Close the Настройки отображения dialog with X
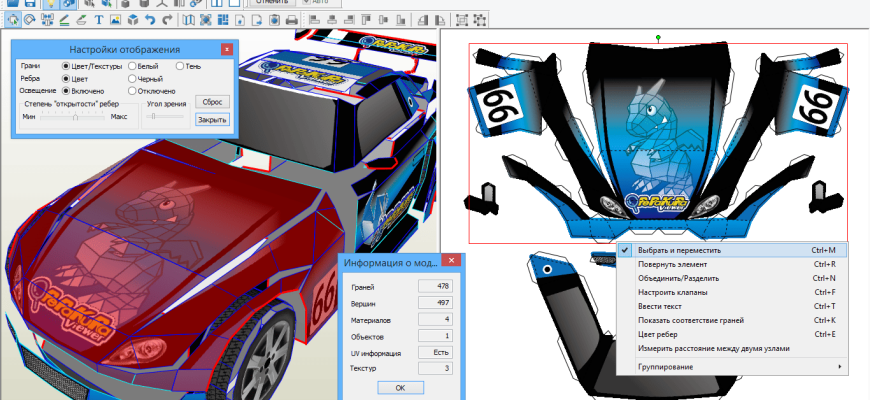 click(x=227, y=49)
